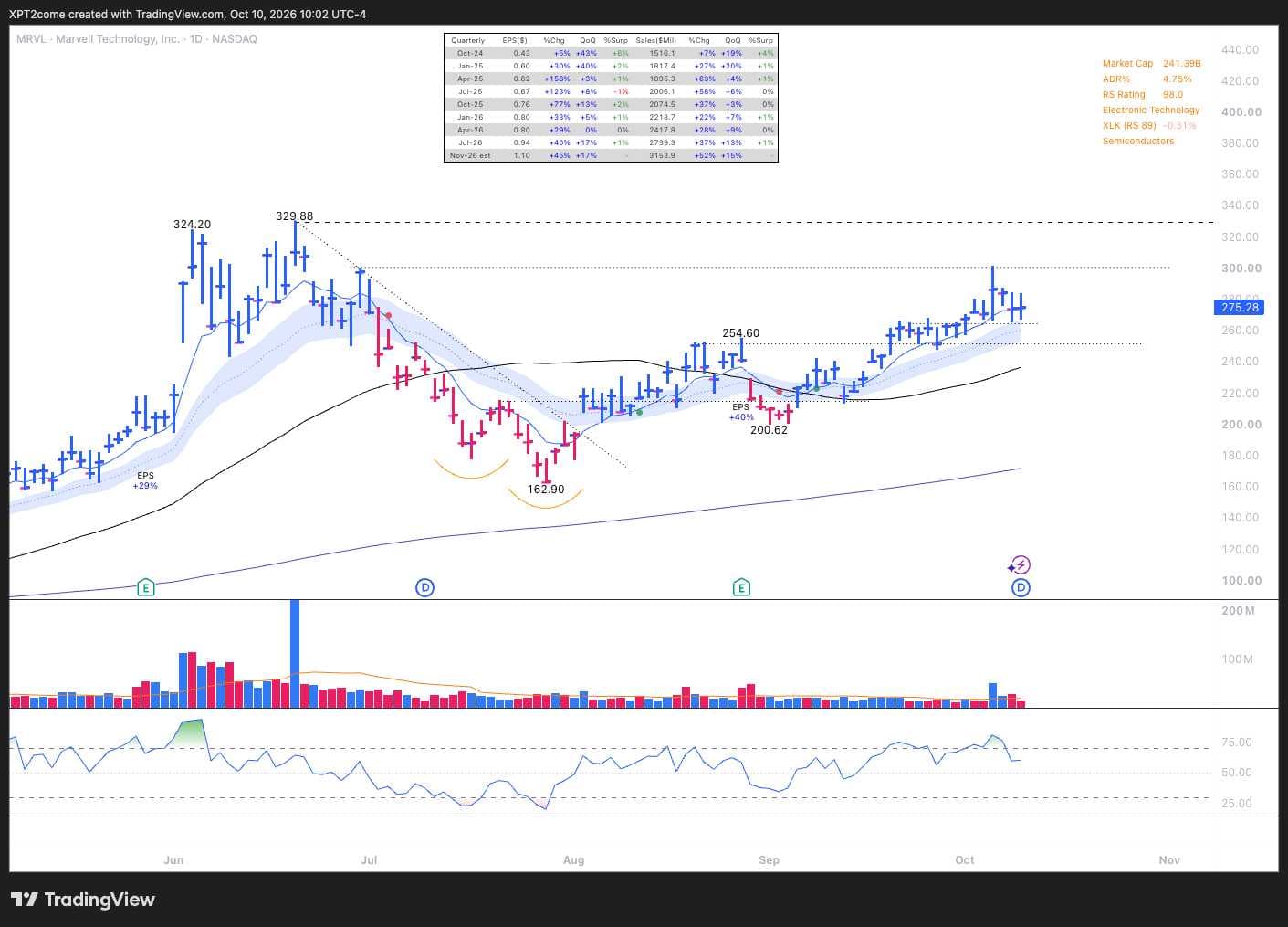Viewport: 1288px width, 927px height.
Task: Click the Sales($Mil) column header
Action: [656, 40]
